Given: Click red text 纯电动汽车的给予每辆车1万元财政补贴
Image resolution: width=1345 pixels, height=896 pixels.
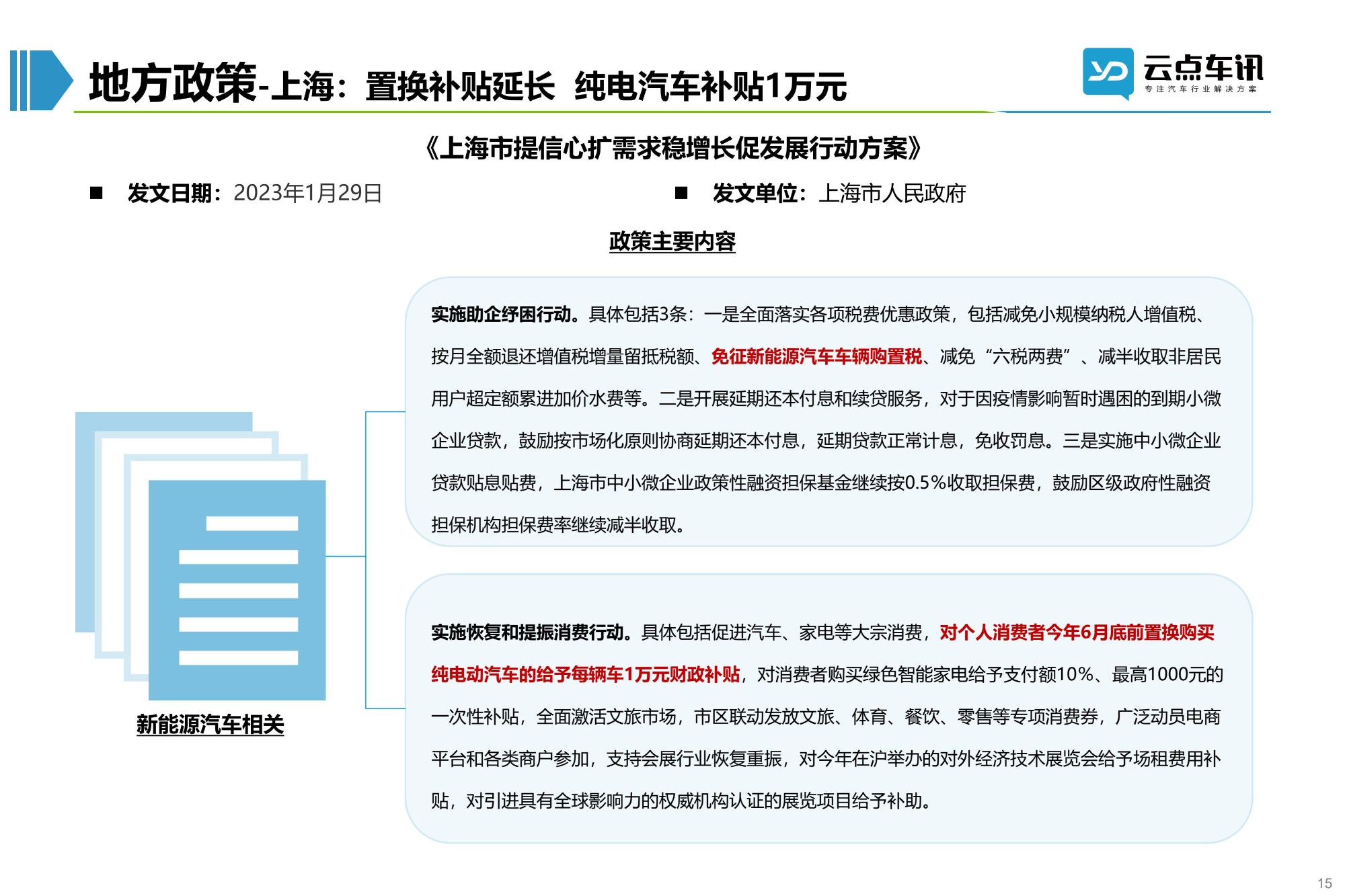Looking at the screenshot, I should [x=586, y=674].
